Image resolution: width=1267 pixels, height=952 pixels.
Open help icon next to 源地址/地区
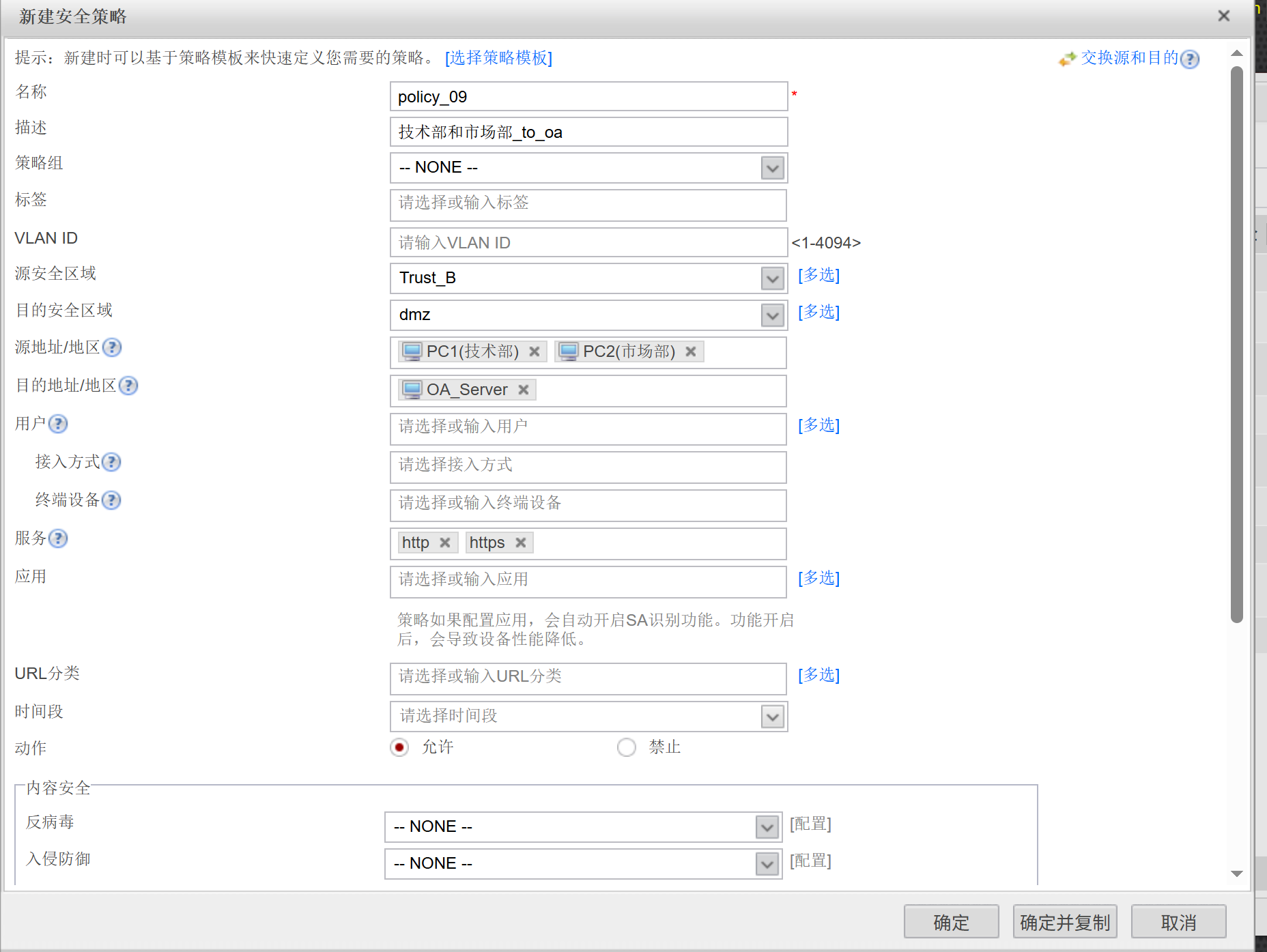[x=112, y=347]
